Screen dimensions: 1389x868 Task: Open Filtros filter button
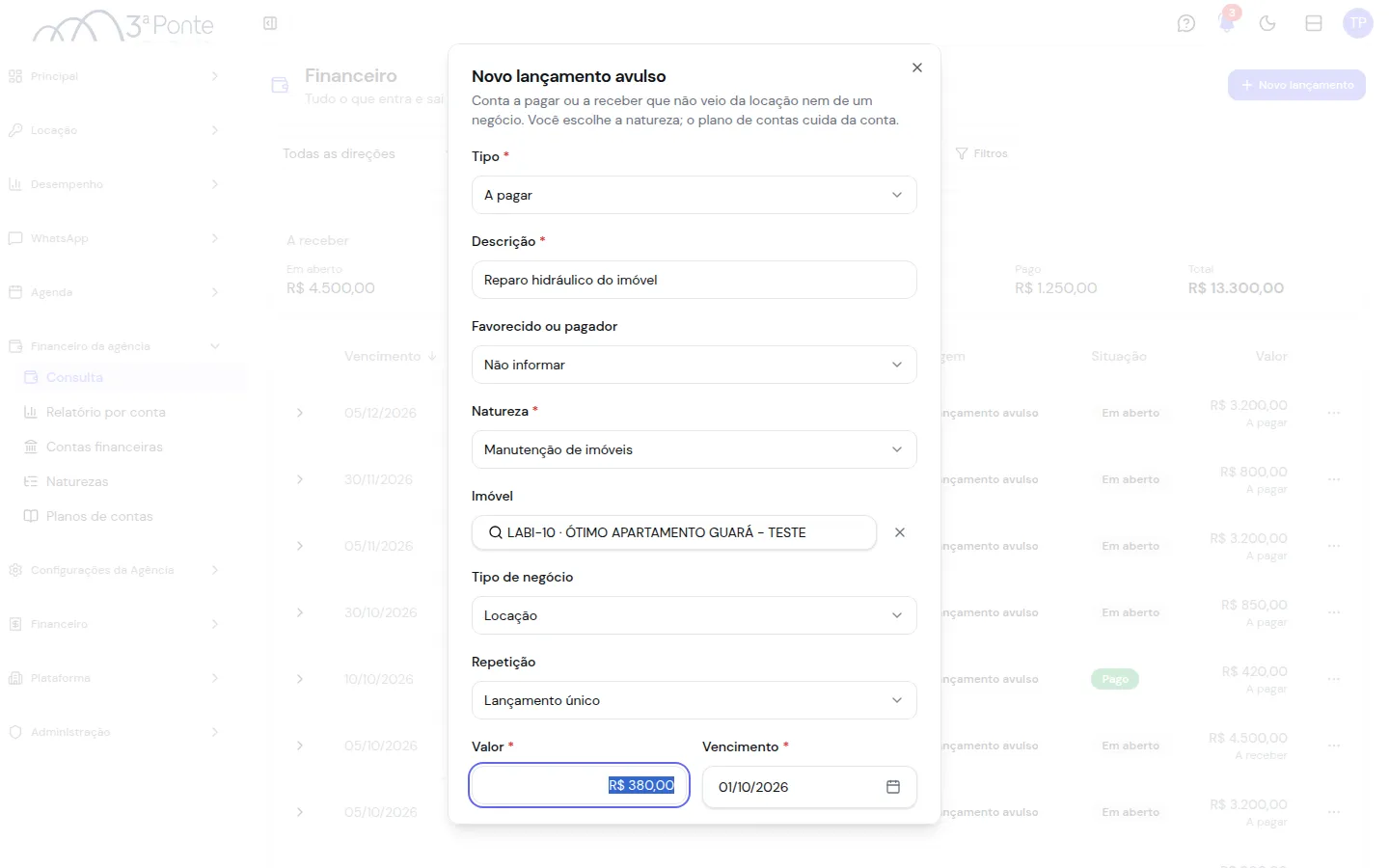[x=982, y=153]
